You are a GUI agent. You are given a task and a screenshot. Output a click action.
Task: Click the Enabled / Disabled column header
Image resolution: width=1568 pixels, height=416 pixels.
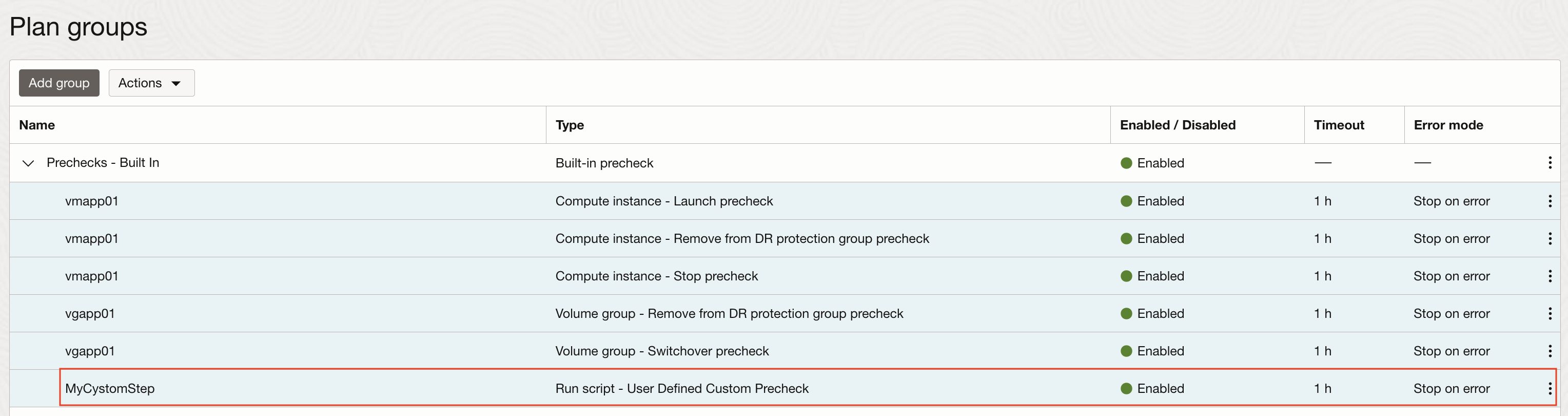[1177, 125]
